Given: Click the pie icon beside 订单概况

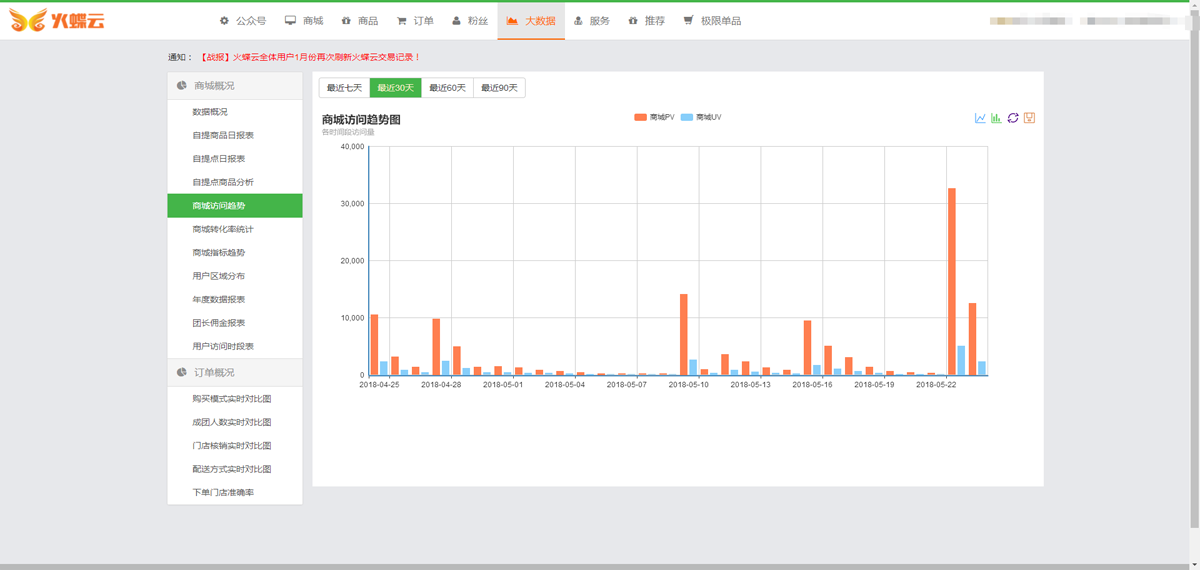Looking at the screenshot, I should [x=182, y=372].
